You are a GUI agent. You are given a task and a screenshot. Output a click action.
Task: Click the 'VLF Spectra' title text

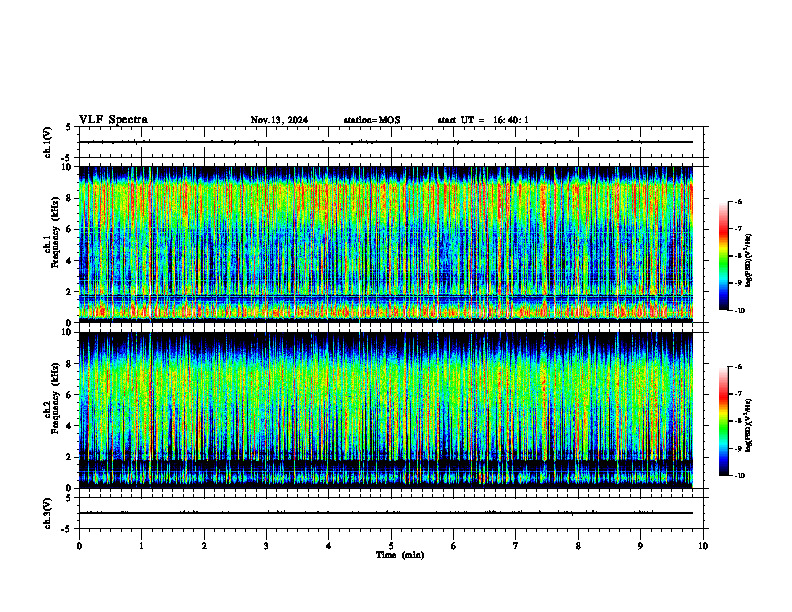point(113,120)
